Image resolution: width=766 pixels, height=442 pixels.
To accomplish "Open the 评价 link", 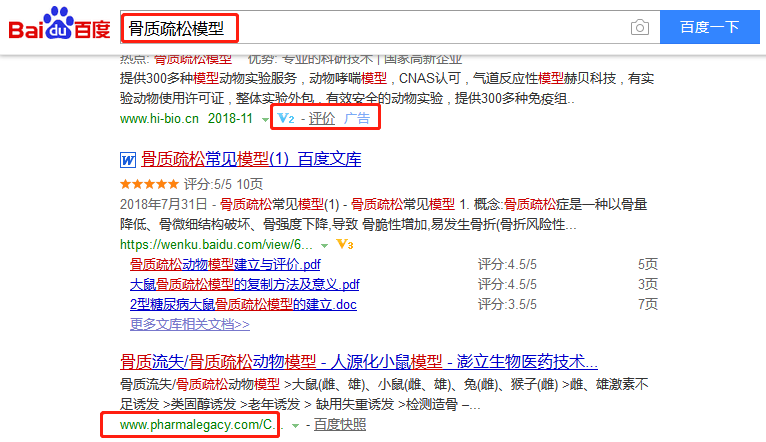I will pyautogui.click(x=321, y=118).
